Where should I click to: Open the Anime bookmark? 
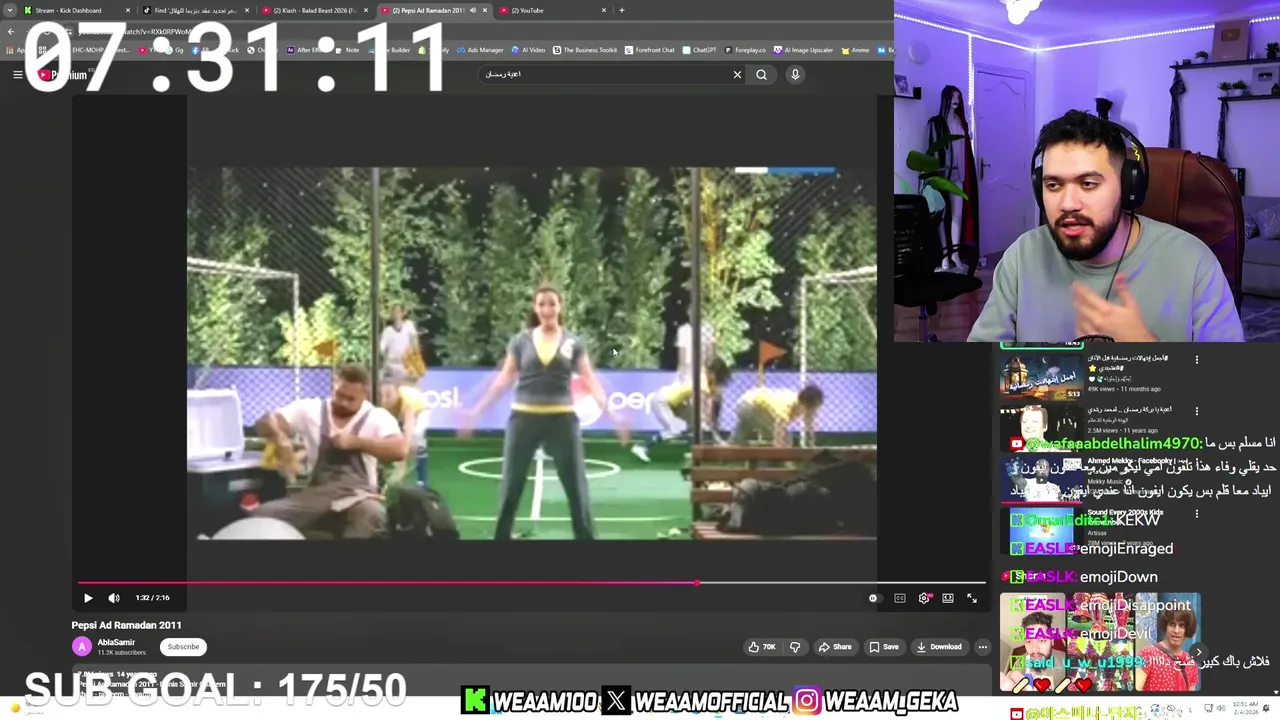(856, 50)
